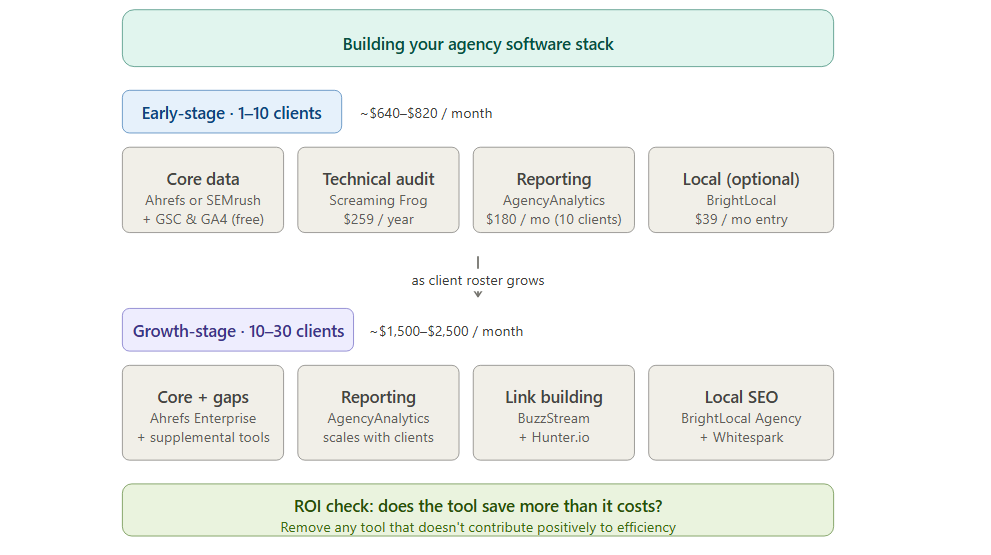Screen dimensions: 991x555
Task: Open the 'Link building' card
Action: point(554,413)
